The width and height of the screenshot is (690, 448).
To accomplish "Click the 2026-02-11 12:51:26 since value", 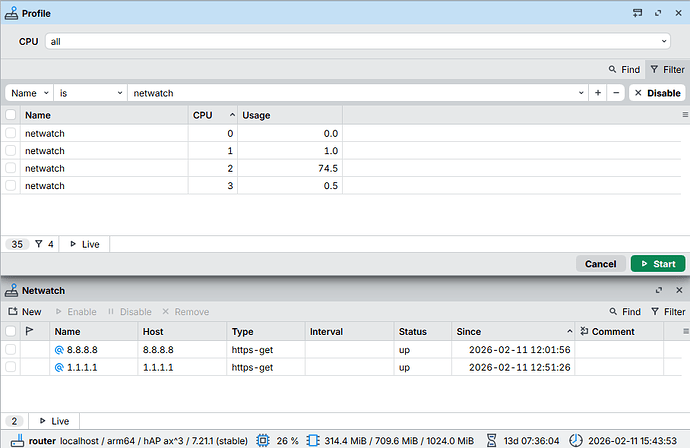I will 519,367.
